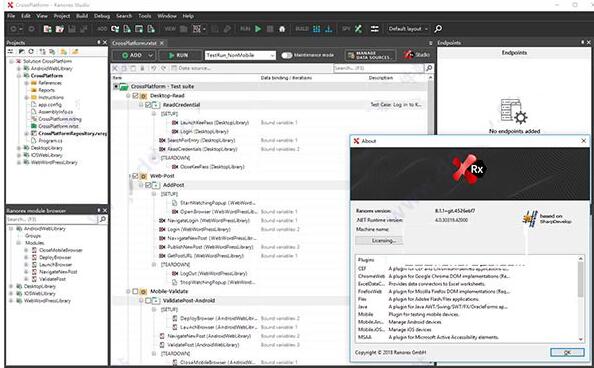Uncheck the Web-Post checkbox
The width and height of the screenshot is (594, 368).
tap(135, 176)
